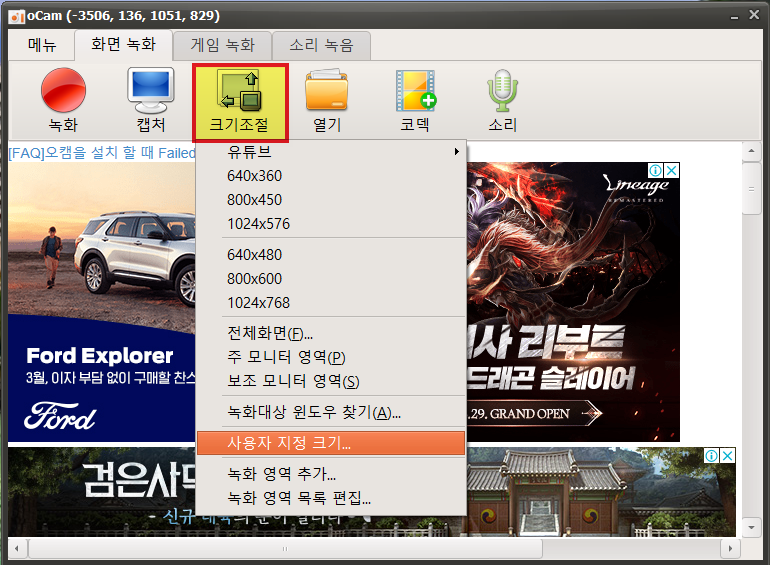Choose 녹화 영역 추가... option
This screenshot has height=565, width=770.
[331, 474]
